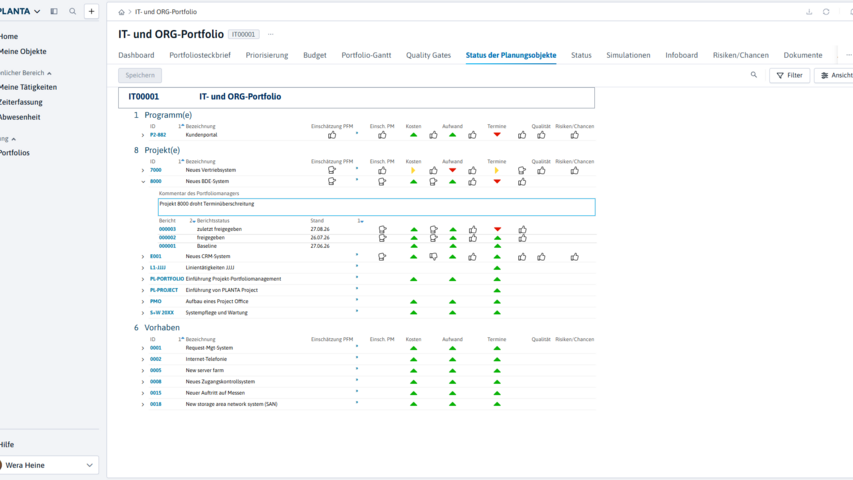Image resolution: width=853 pixels, height=480 pixels.
Task: Expand project E001 Neues CRM-System
Action: (x=143, y=257)
